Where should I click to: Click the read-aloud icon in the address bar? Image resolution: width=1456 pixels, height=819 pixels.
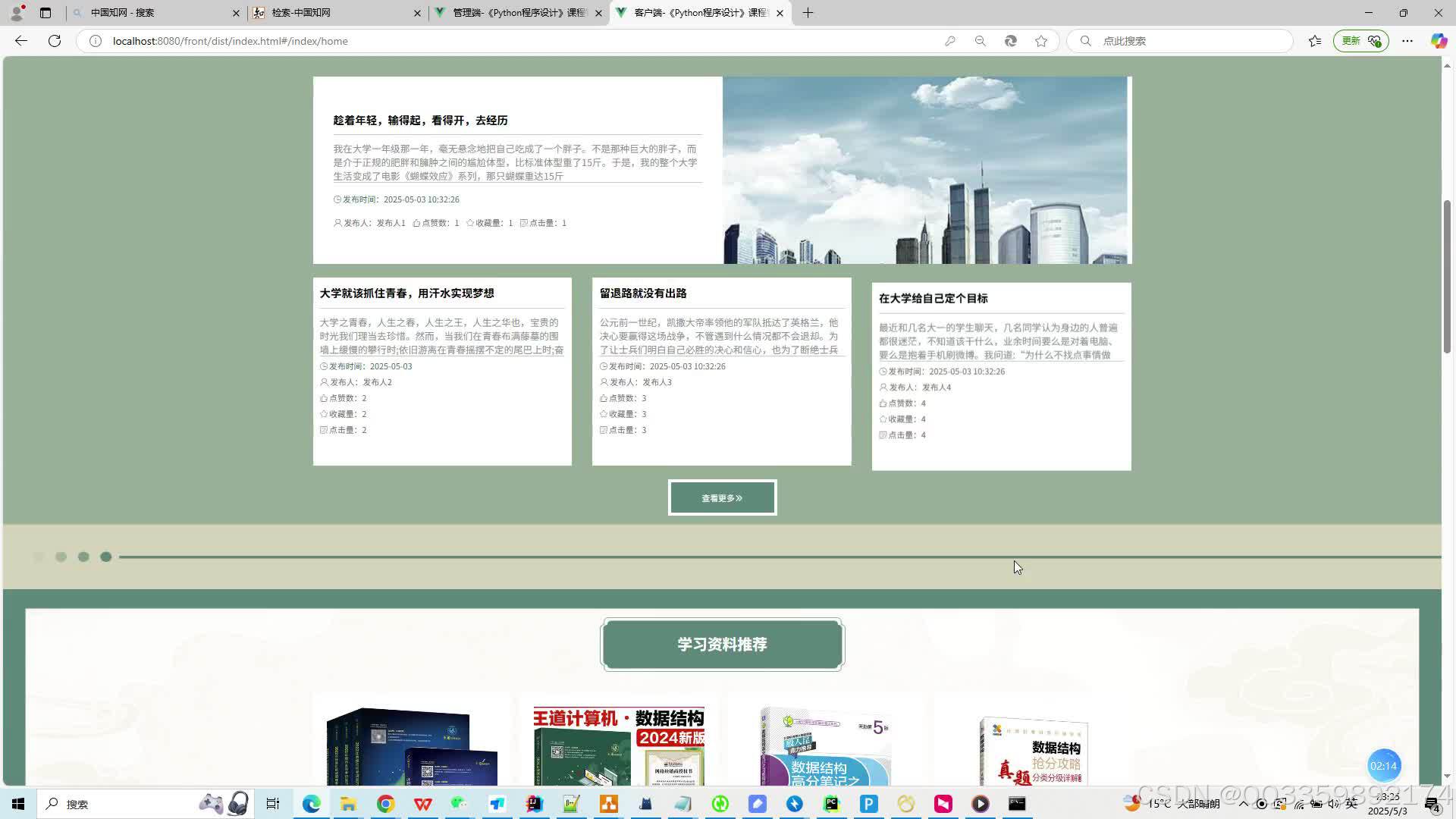point(1011,41)
